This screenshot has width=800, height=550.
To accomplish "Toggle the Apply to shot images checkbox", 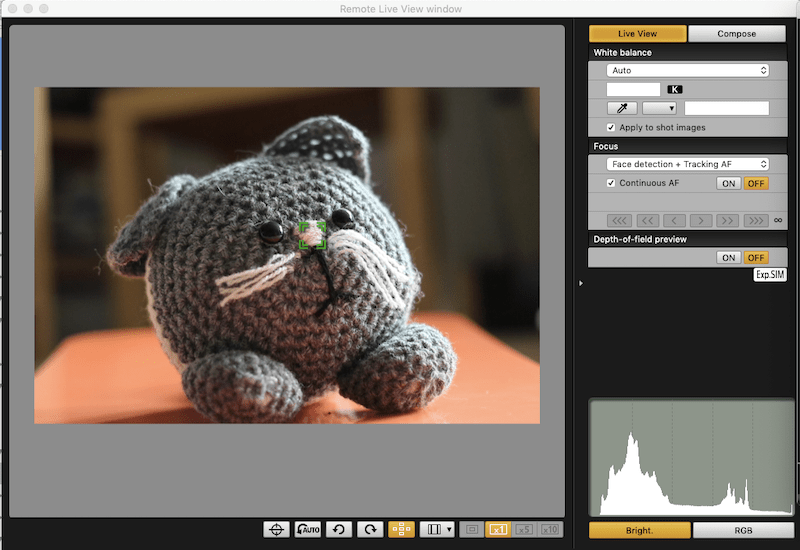I will pyautogui.click(x=611, y=128).
